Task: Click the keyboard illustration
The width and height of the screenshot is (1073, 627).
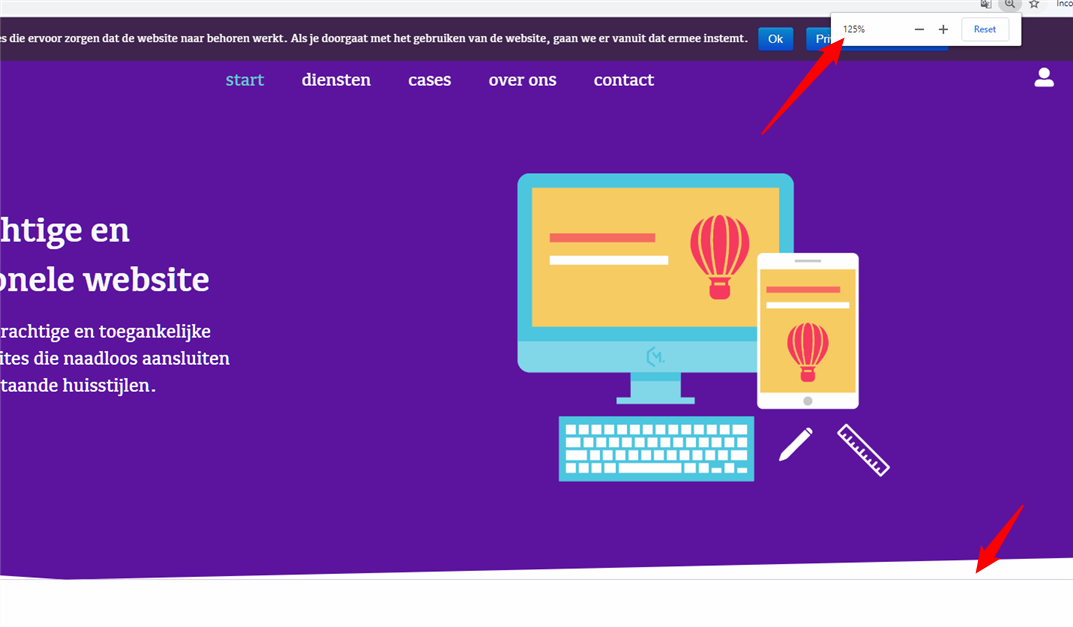Action: pyautogui.click(x=656, y=449)
